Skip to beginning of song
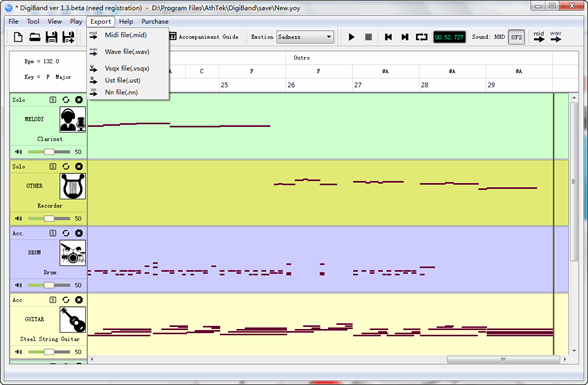 (x=388, y=37)
